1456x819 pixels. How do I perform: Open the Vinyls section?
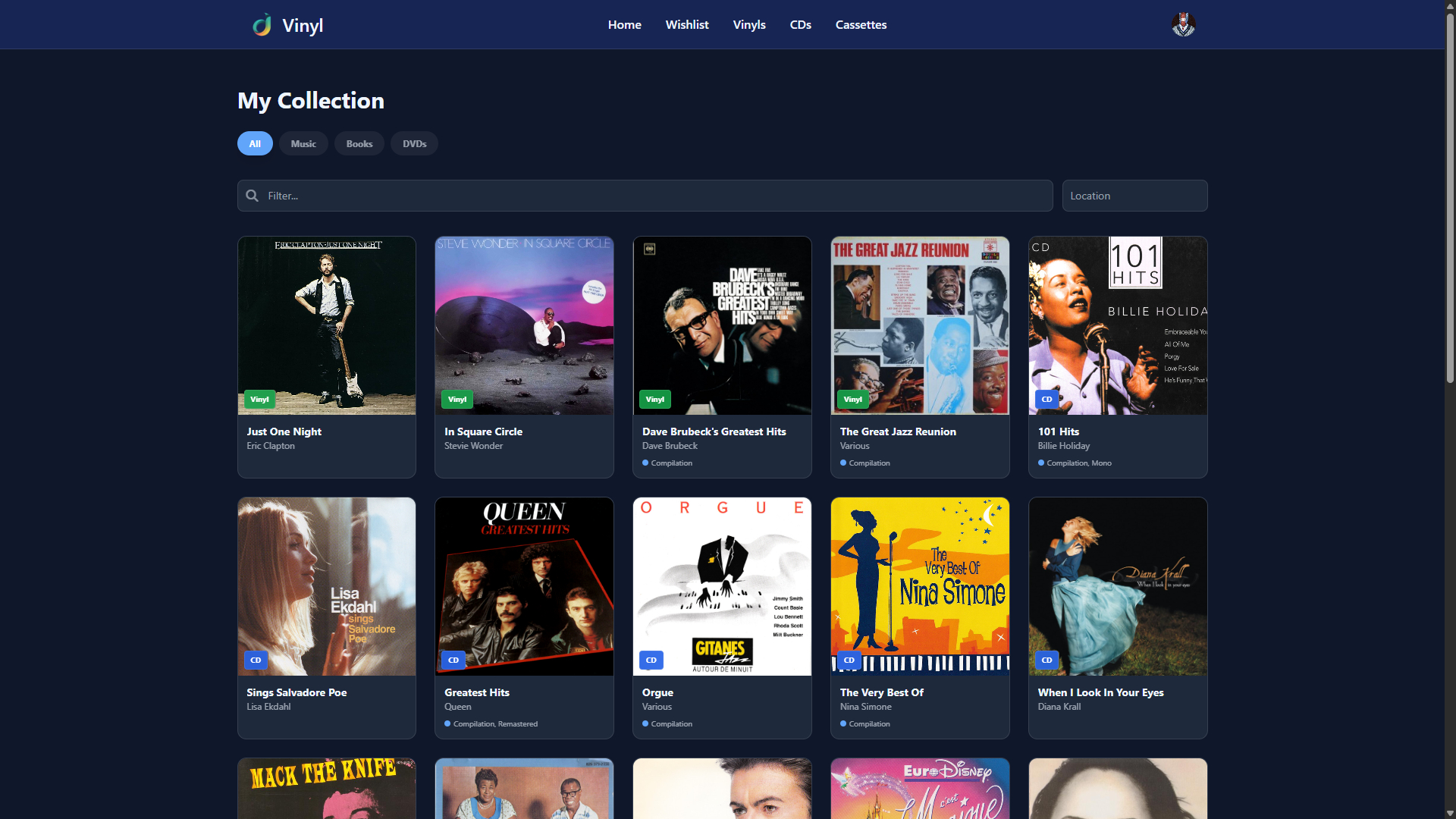point(749,25)
